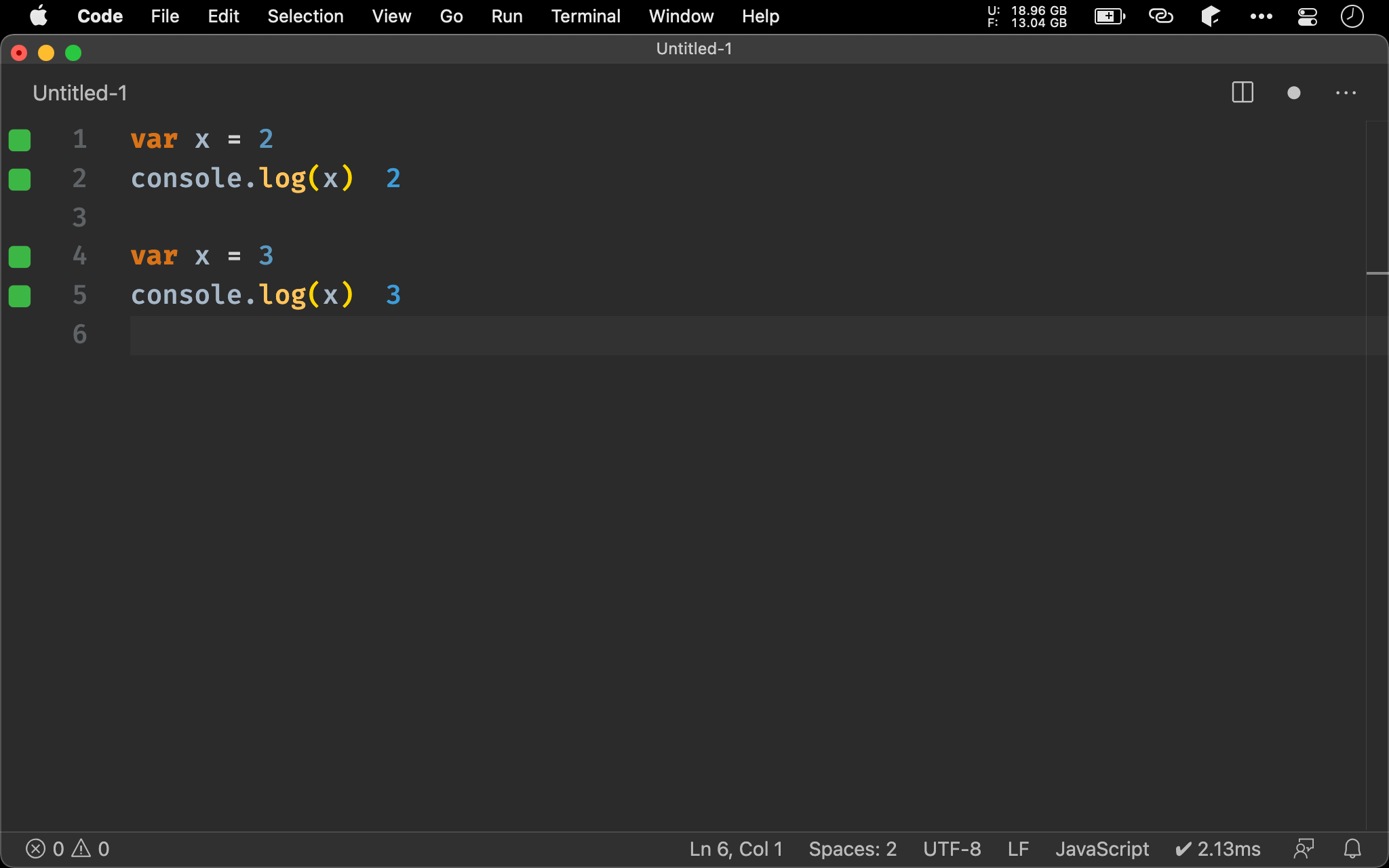
Task: Place cursor on empty line 6
Action: 747,335
